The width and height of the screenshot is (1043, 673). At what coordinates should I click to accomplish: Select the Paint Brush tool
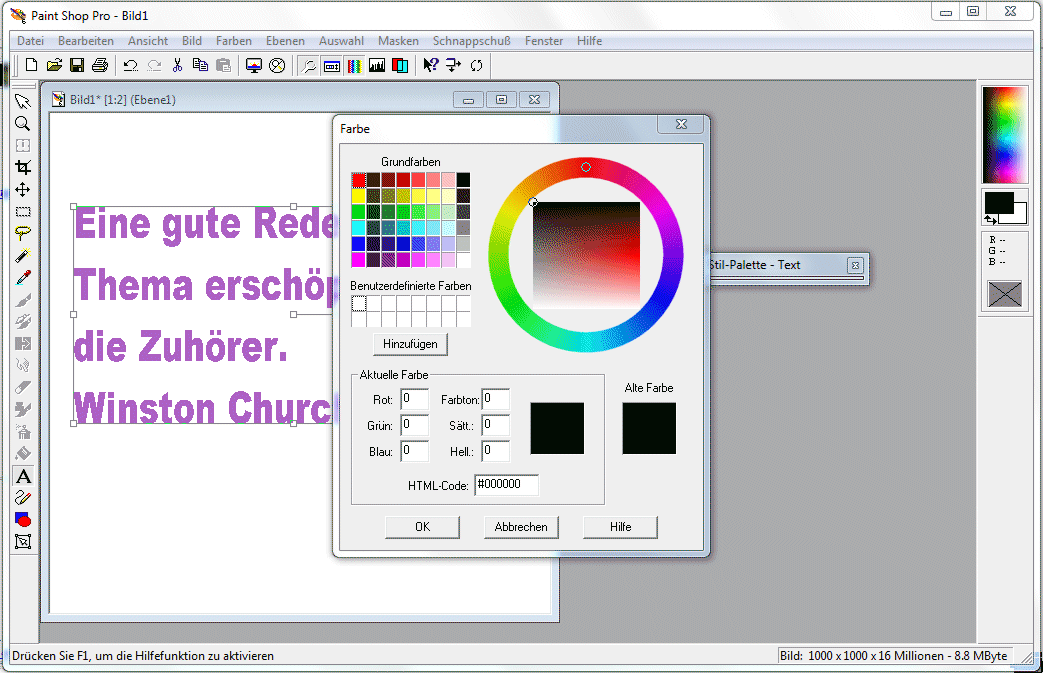(23, 300)
